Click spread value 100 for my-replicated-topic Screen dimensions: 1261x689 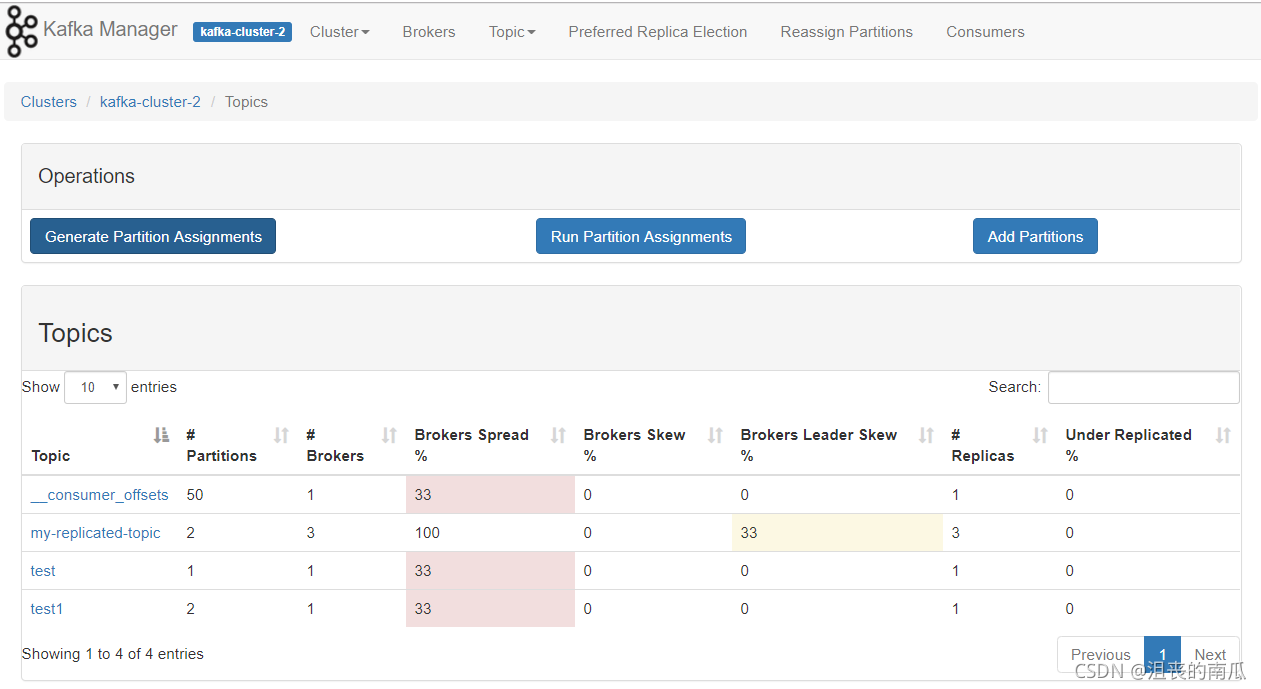(x=427, y=533)
